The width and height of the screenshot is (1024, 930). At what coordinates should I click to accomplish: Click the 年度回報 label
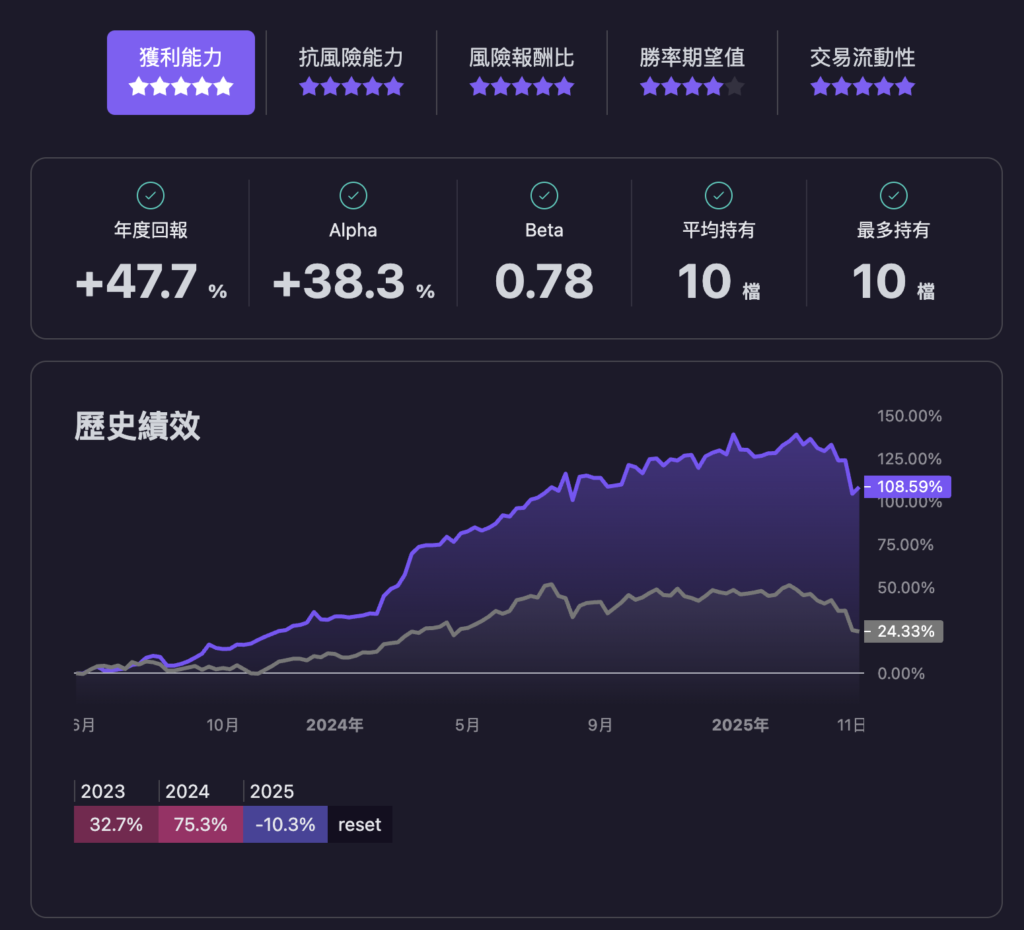click(151, 230)
